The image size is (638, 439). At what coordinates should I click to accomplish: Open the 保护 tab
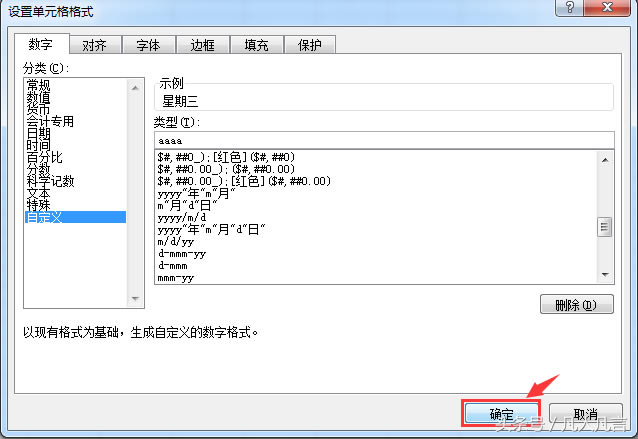tap(310, 45)
